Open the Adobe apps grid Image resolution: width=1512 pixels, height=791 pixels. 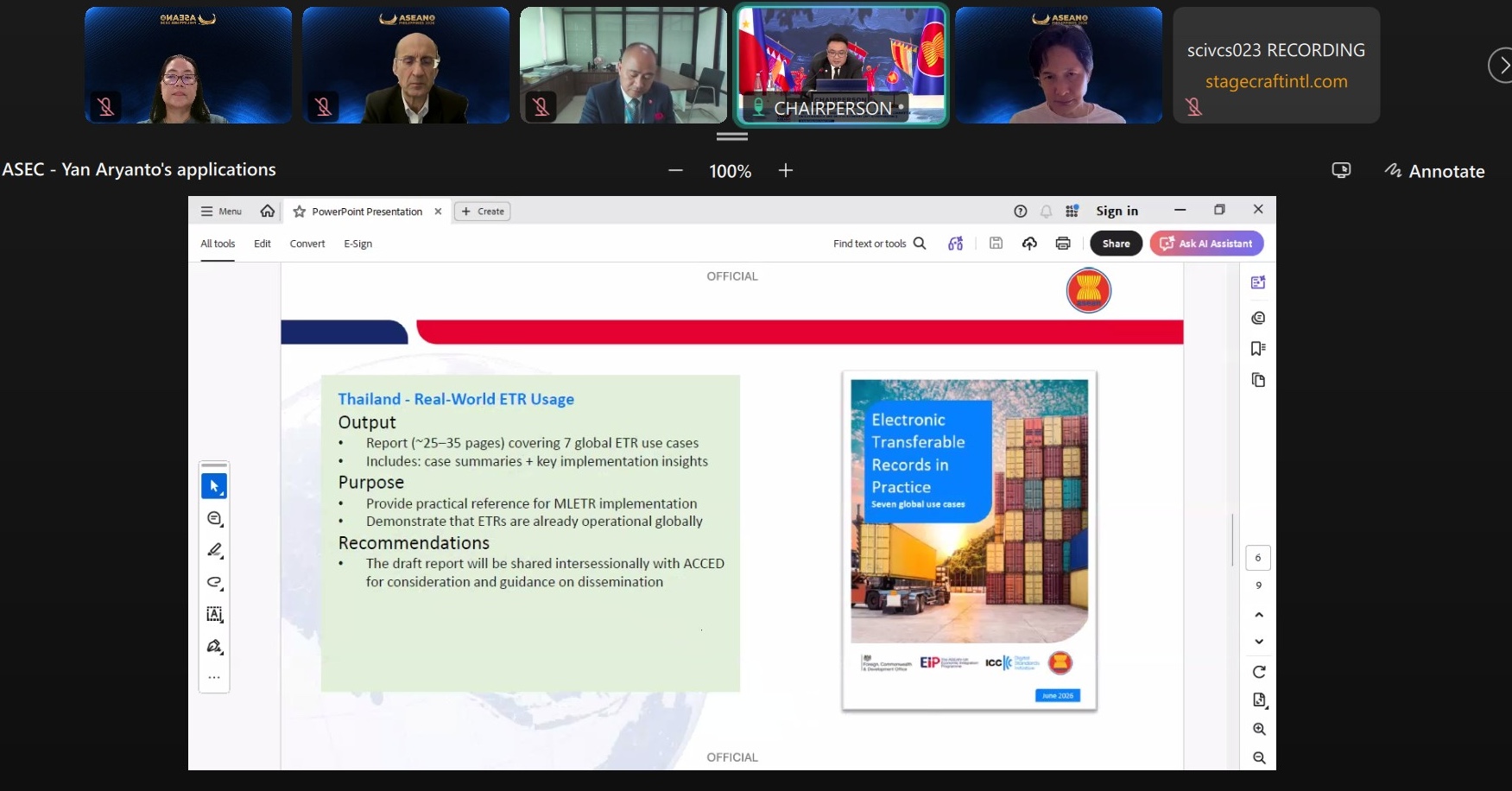[1072, 212]
